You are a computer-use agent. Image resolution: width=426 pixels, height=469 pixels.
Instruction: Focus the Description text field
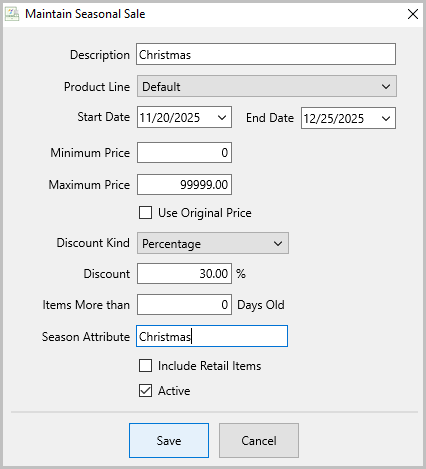coord(266,54)
